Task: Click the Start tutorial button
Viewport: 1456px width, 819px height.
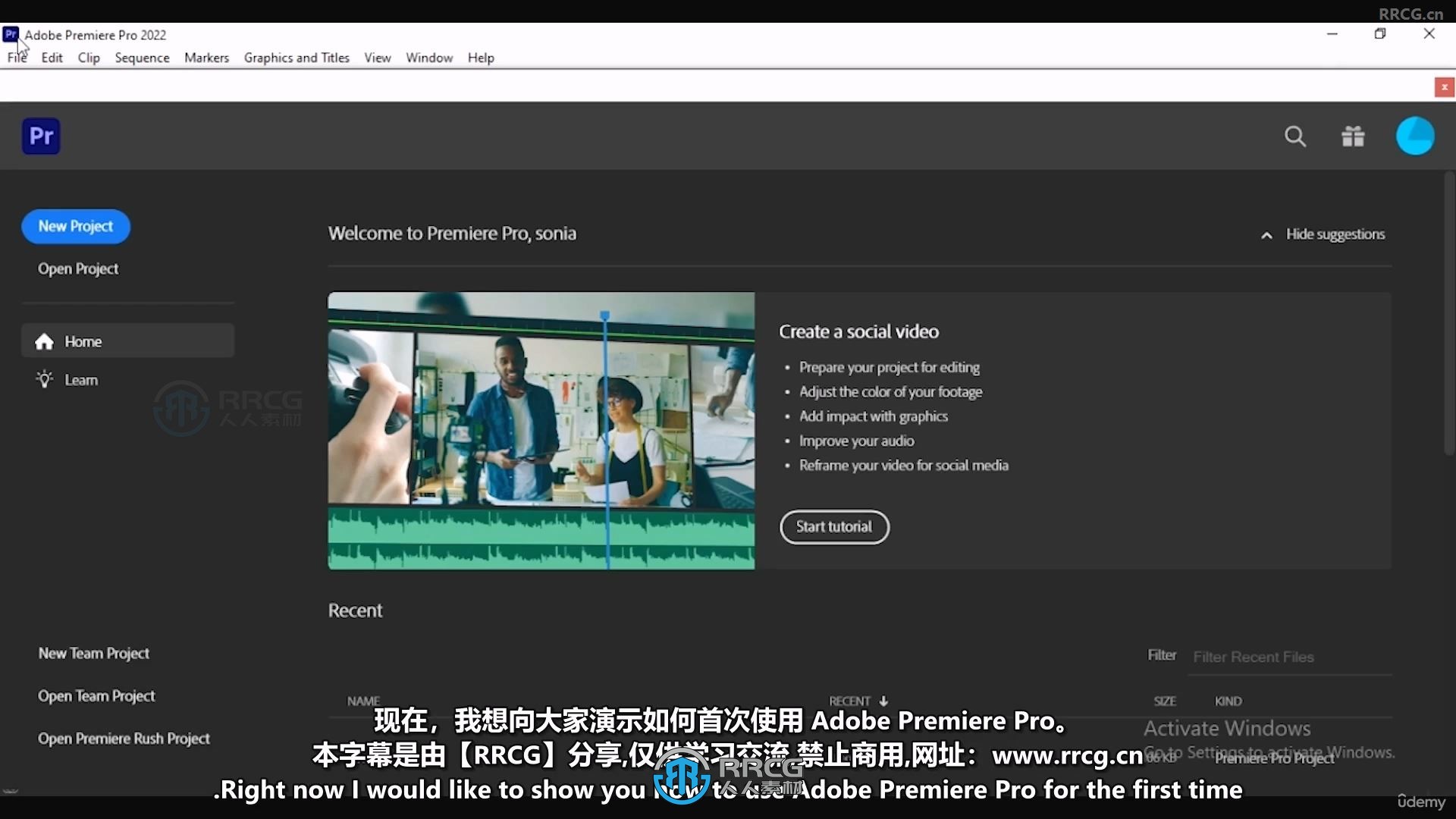Action: click(834, 527)
